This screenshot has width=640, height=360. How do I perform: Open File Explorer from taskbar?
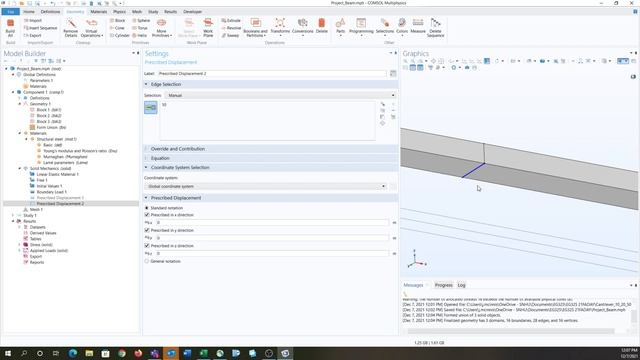click(89, 353)
